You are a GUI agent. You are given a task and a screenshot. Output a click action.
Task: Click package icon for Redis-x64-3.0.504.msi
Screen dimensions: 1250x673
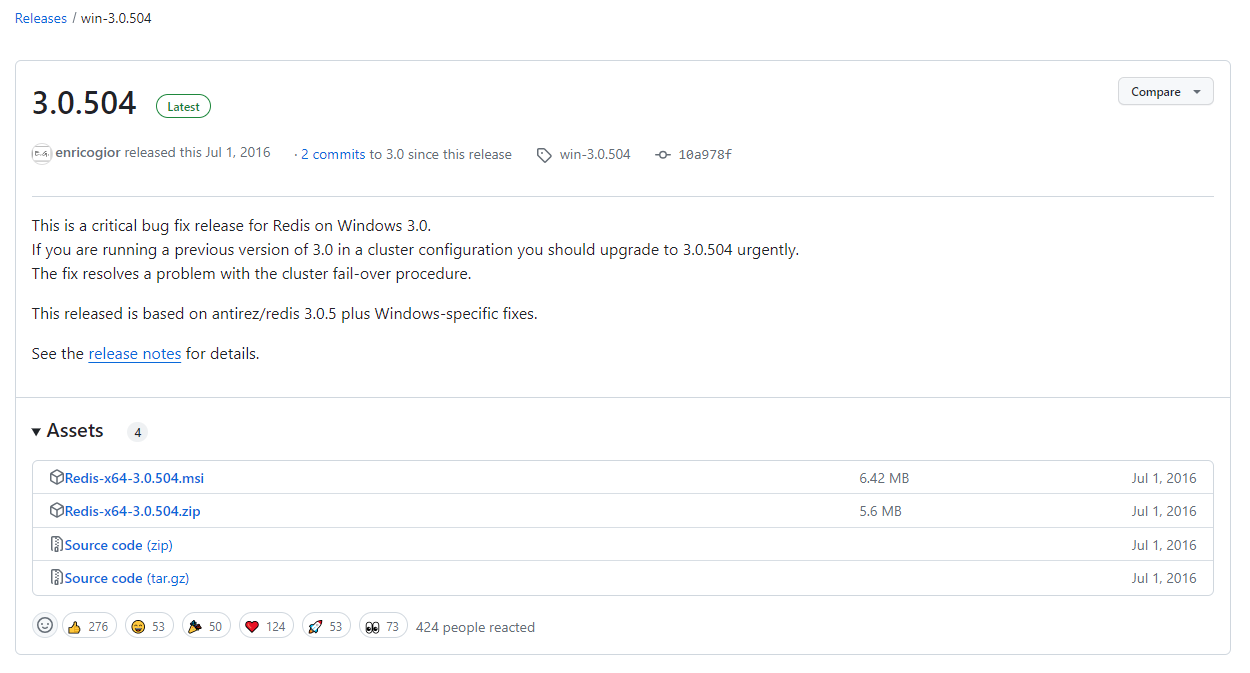[57, 477]
